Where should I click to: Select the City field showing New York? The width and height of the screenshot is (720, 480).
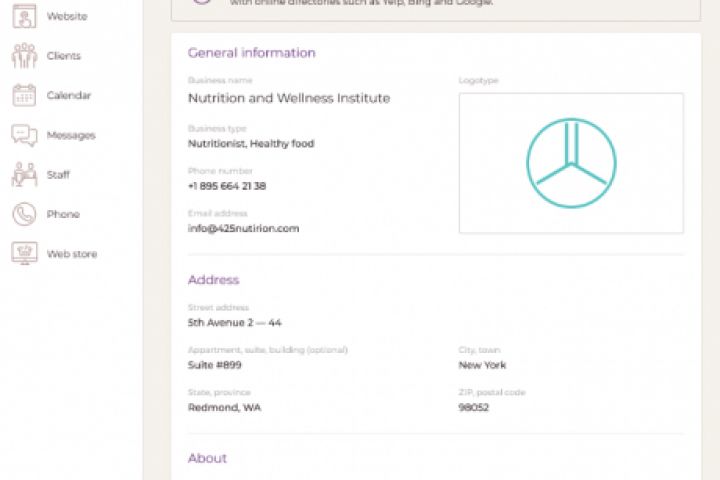point(483,365)
